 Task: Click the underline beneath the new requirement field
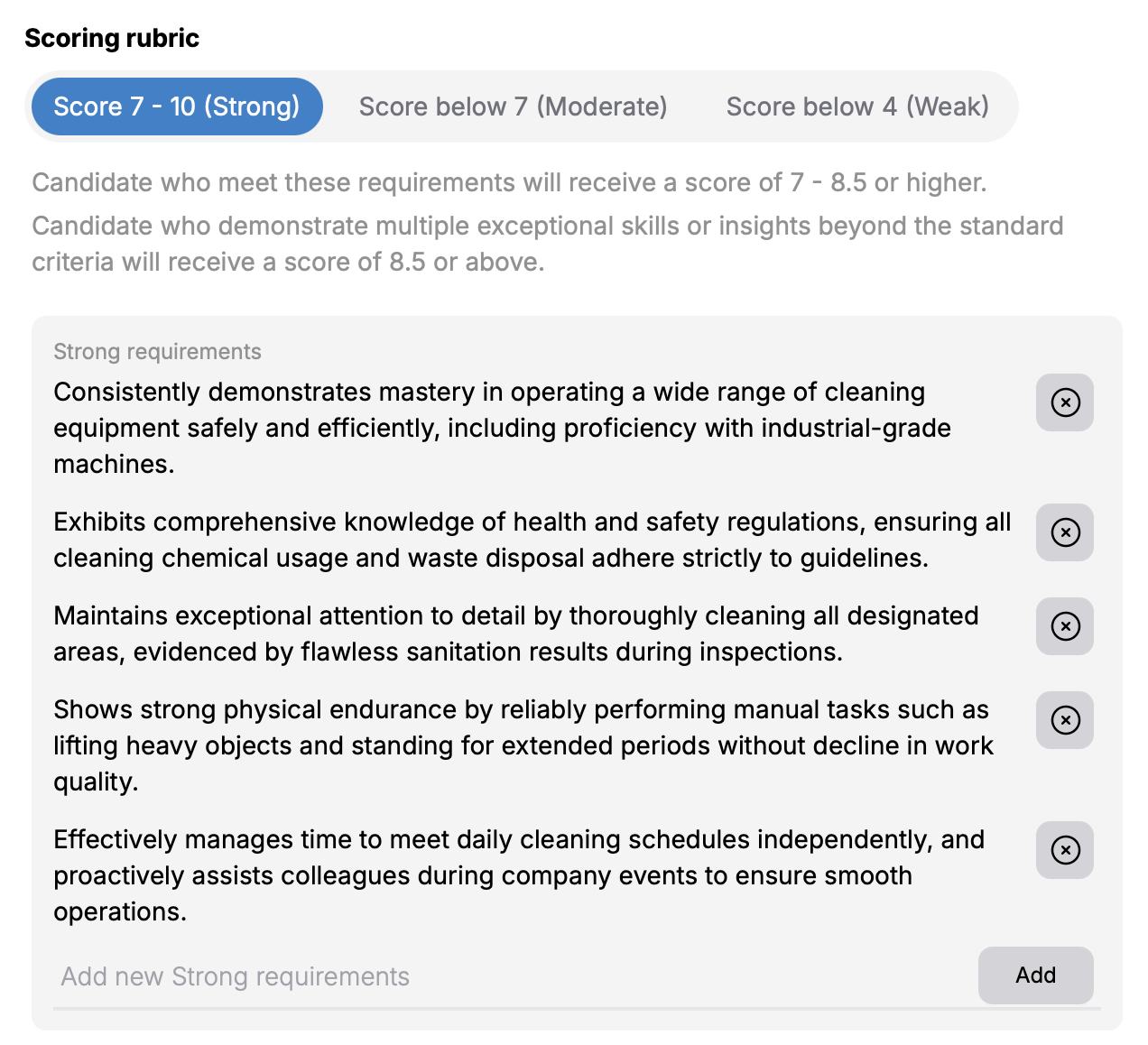[x=577, y=1008]
